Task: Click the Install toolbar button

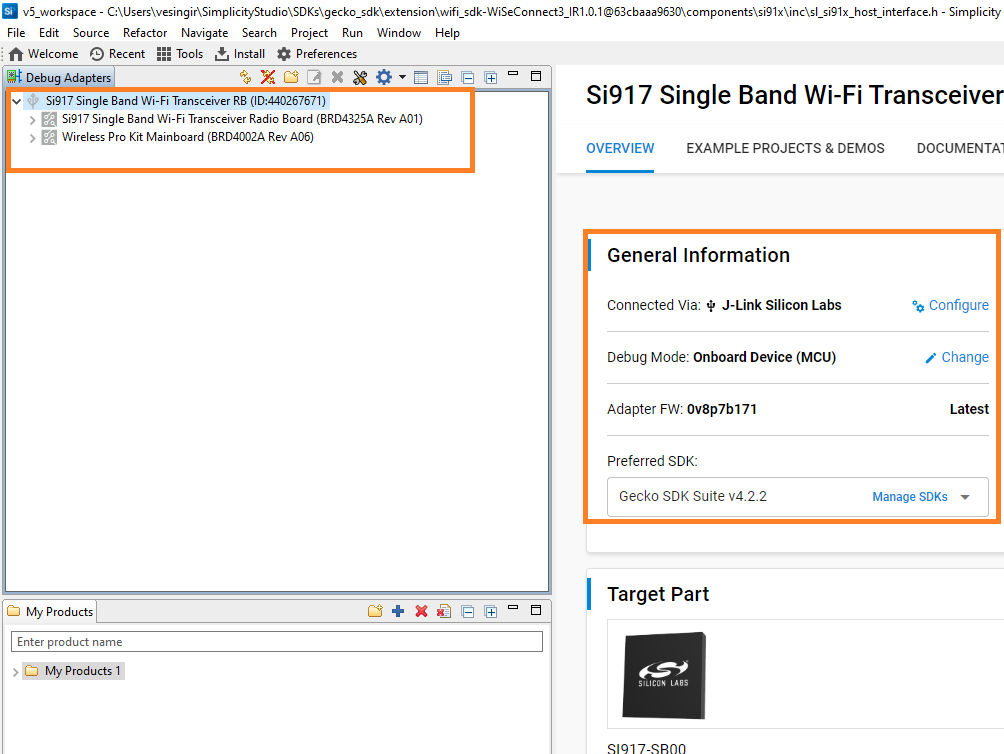Action: tap(240, 54)
